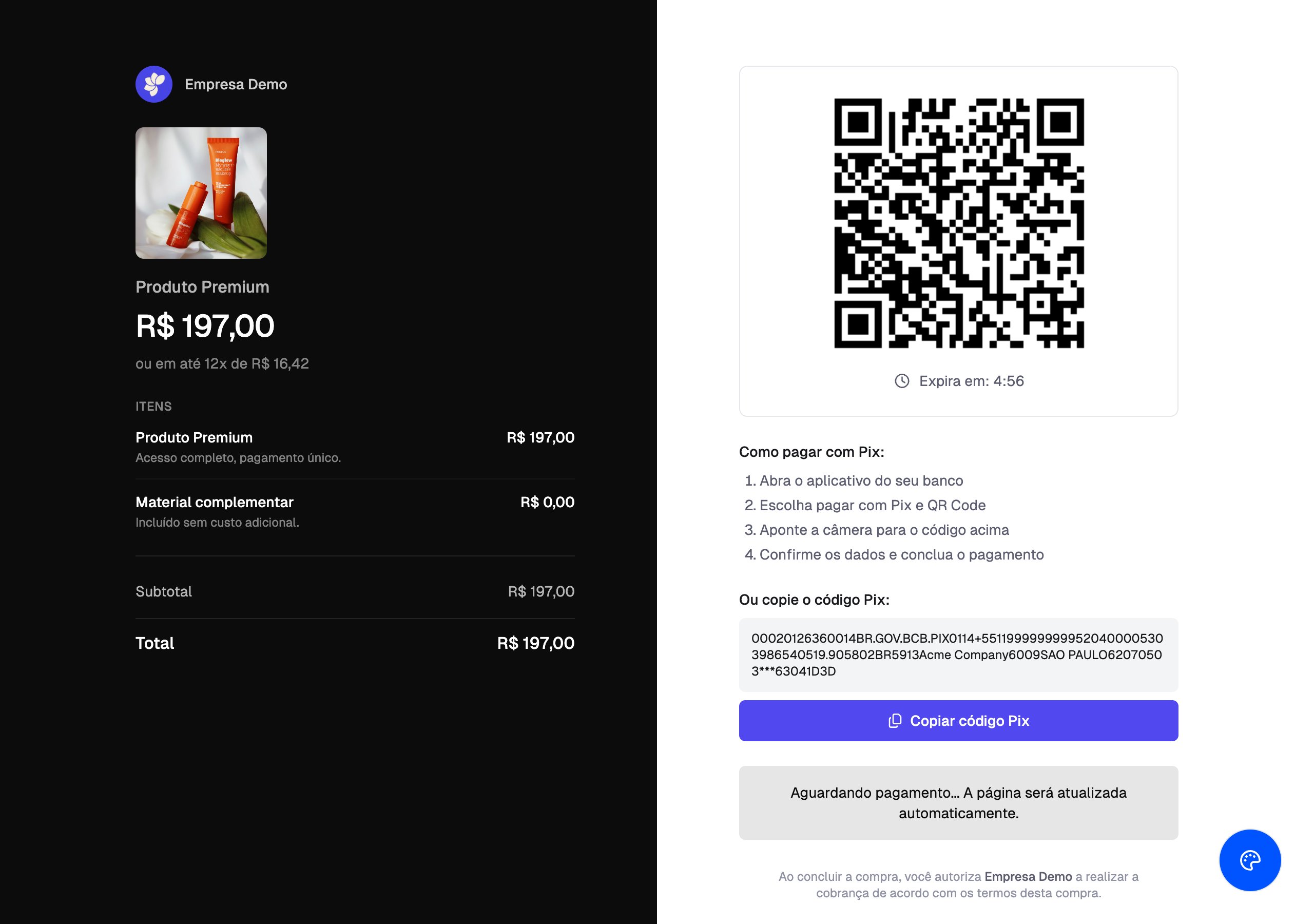This screenshot has width=1314, height=924.
Task: Click the Produto Premium row R$ 197,00 price
Action: coord(540,437)
